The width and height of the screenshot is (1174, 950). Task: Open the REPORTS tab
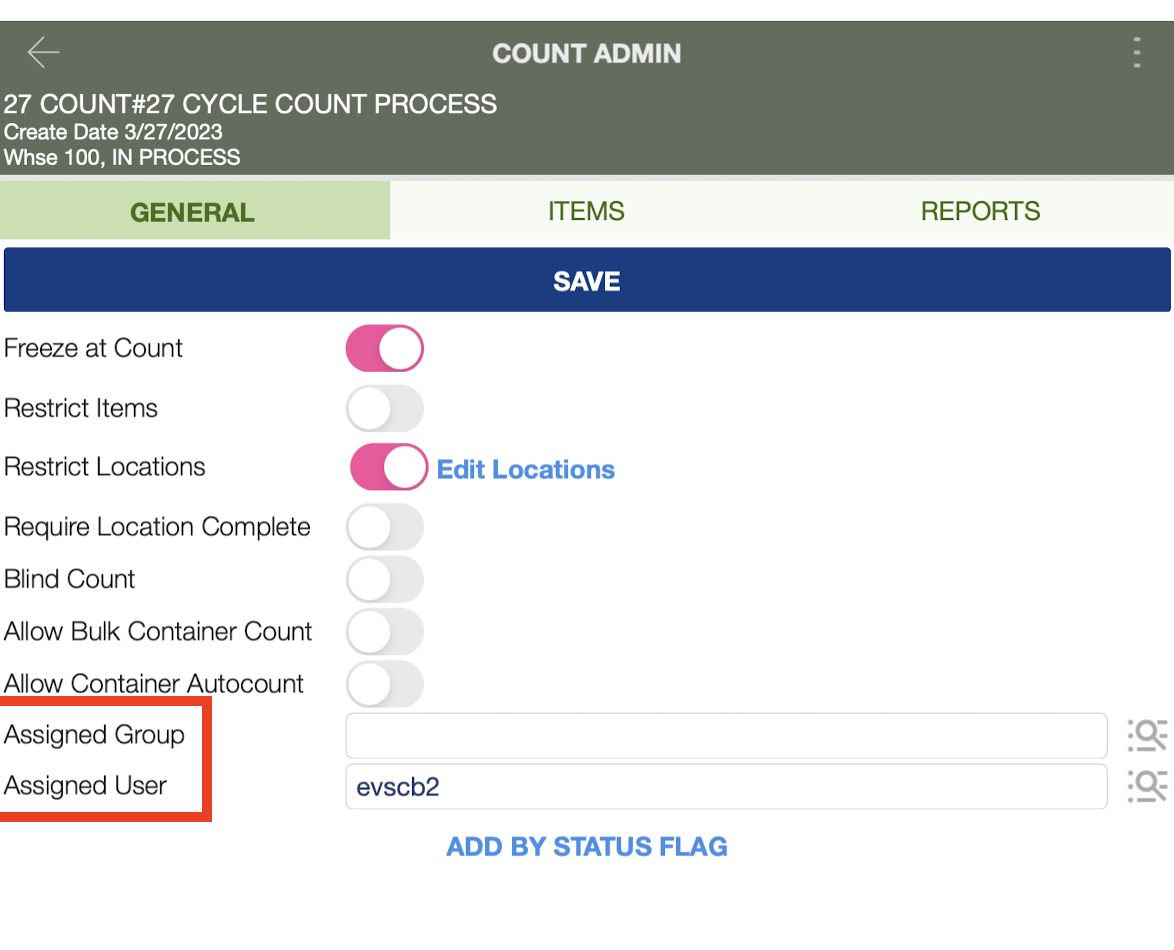click(979, 211)
